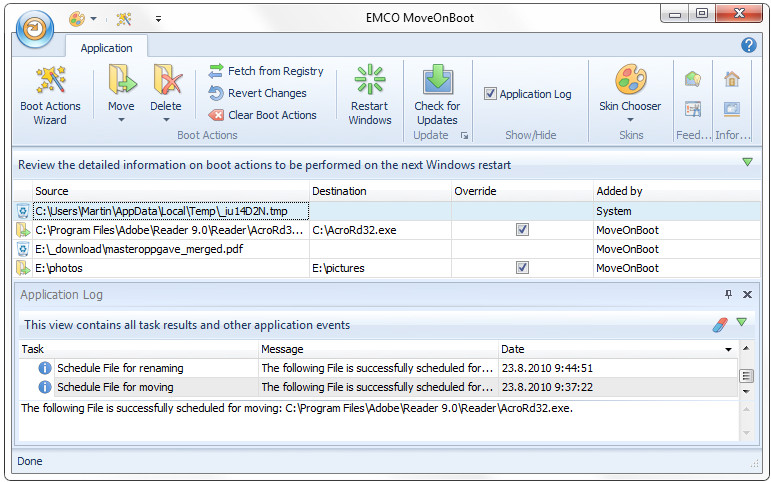Check for Updates
771x482 pixels.
[x=437, y=95]
